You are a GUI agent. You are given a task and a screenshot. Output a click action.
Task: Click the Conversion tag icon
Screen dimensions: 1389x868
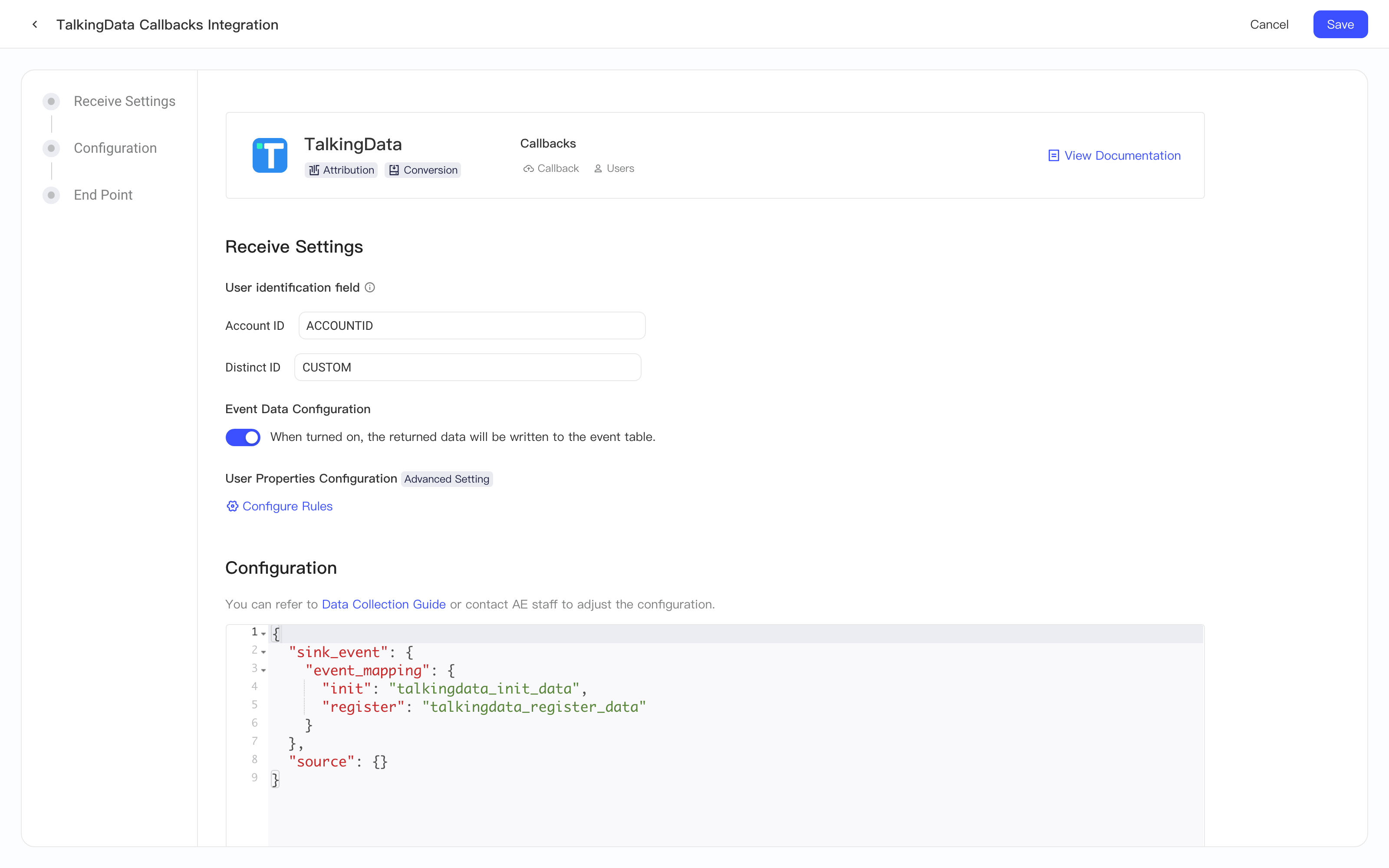tap(394, 170)
